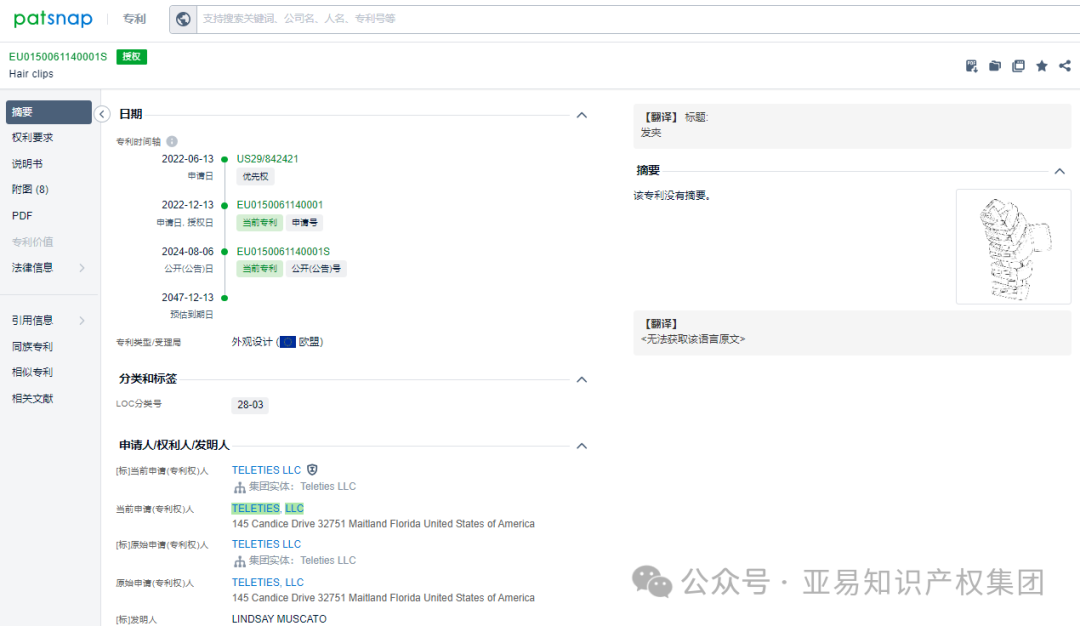
Task: Click the 2022-12-13 timeline marker dot
Action: coord(225,206)
